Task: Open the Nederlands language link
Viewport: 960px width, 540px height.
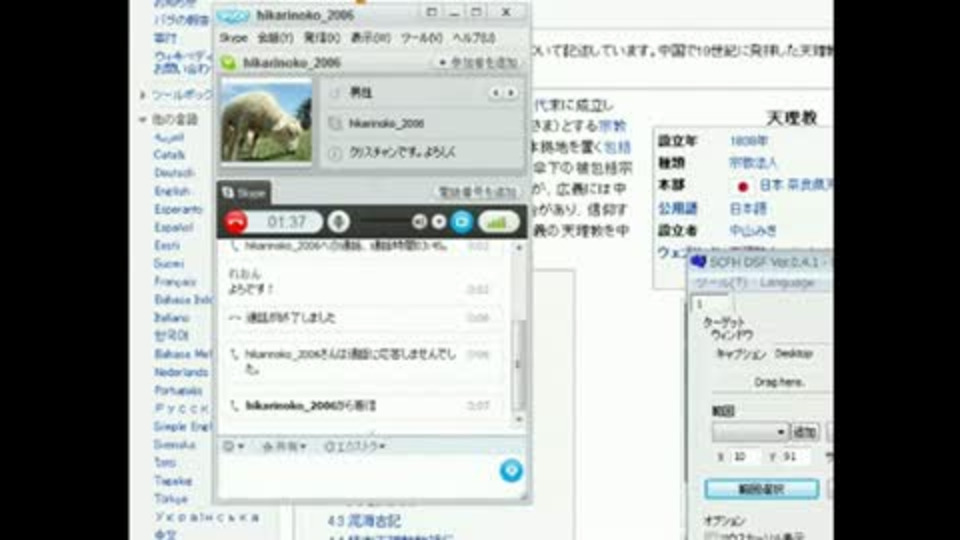Action: 181,372
